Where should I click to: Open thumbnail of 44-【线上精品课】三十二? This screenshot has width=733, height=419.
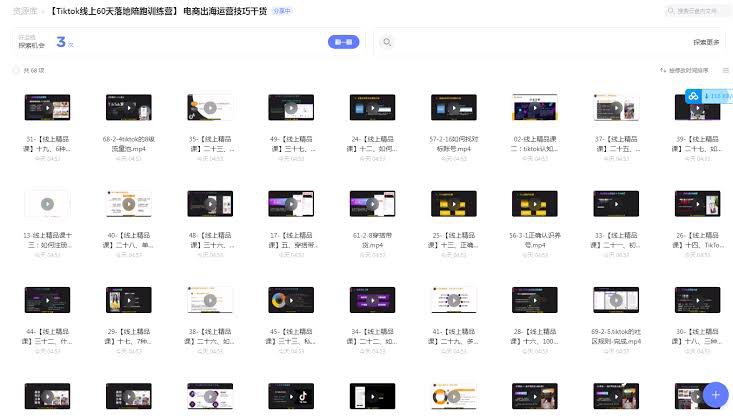[47, 300]
